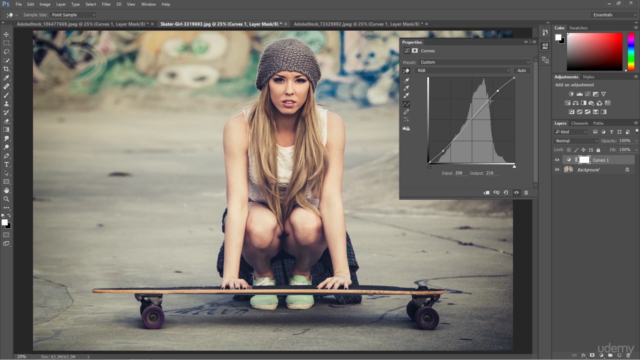Add a Vibrance adjustment triangle icon
This screenshot has height=360, width=640.
coord(604,94)
